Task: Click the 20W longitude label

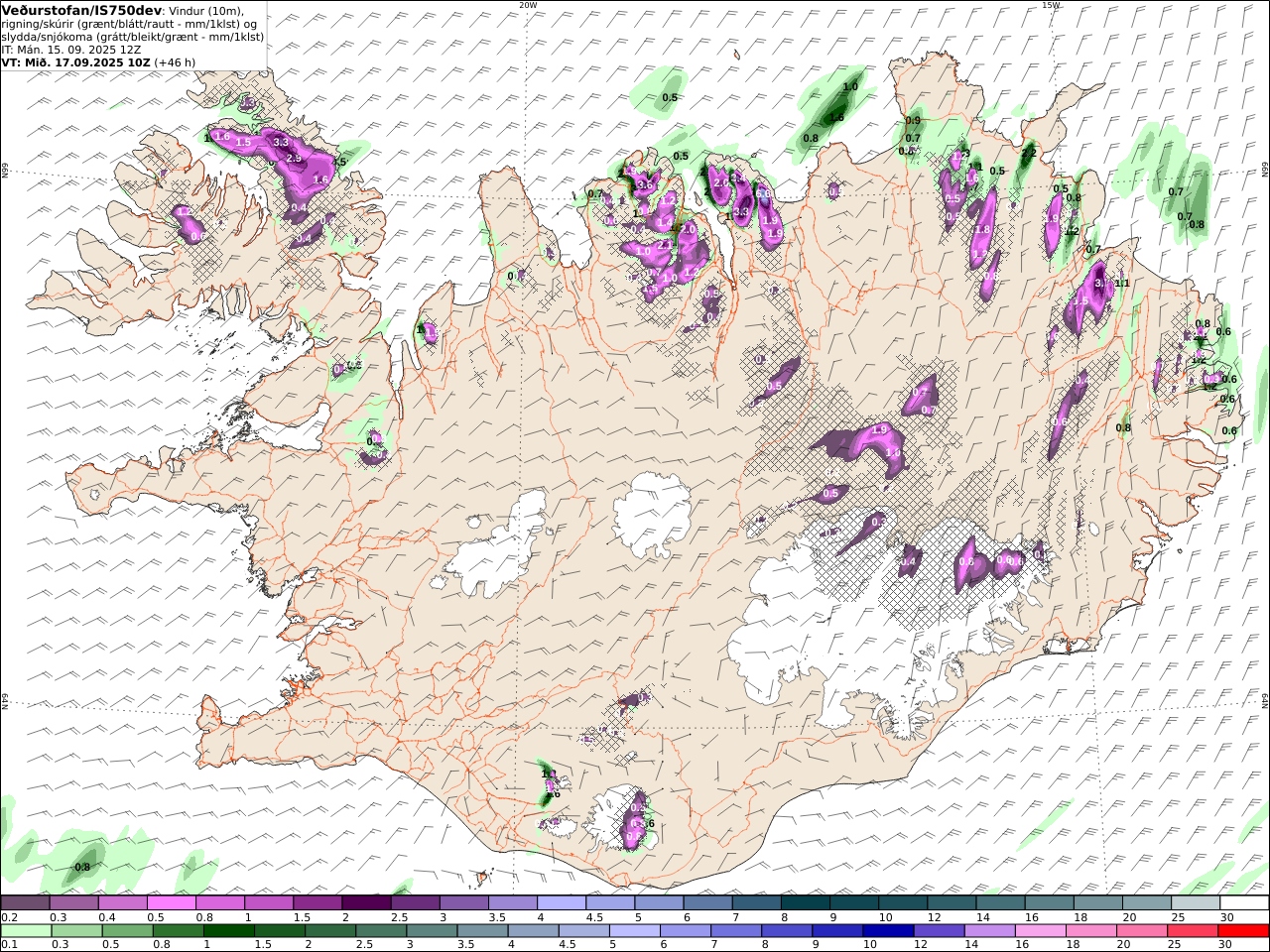Action: coord(528,5)
